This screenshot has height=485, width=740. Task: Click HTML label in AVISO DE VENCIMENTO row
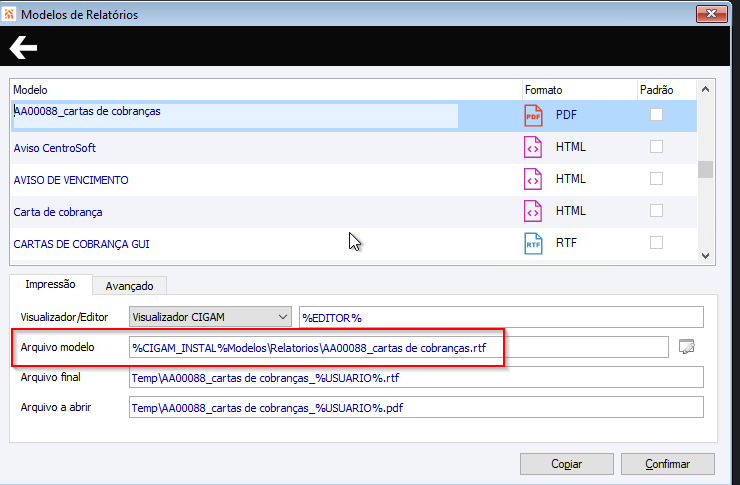tap(571, 179)
